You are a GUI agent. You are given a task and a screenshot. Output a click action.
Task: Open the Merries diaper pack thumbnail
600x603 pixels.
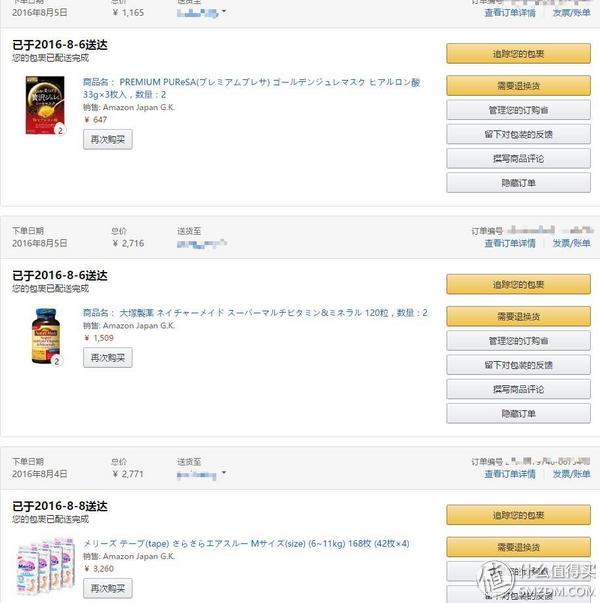[45, 566]
